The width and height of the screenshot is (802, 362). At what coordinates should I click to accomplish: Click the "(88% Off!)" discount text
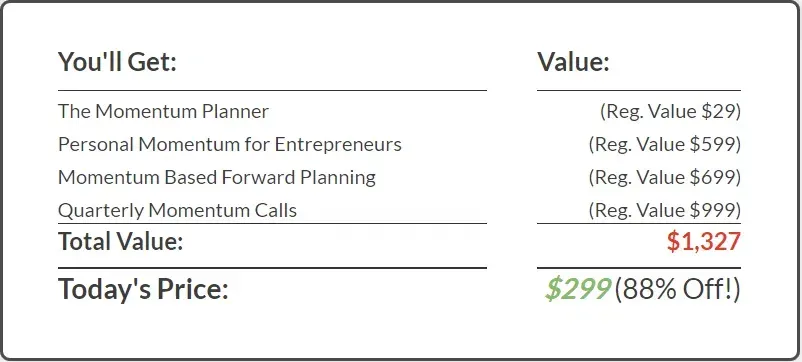[x=677, y=290]
